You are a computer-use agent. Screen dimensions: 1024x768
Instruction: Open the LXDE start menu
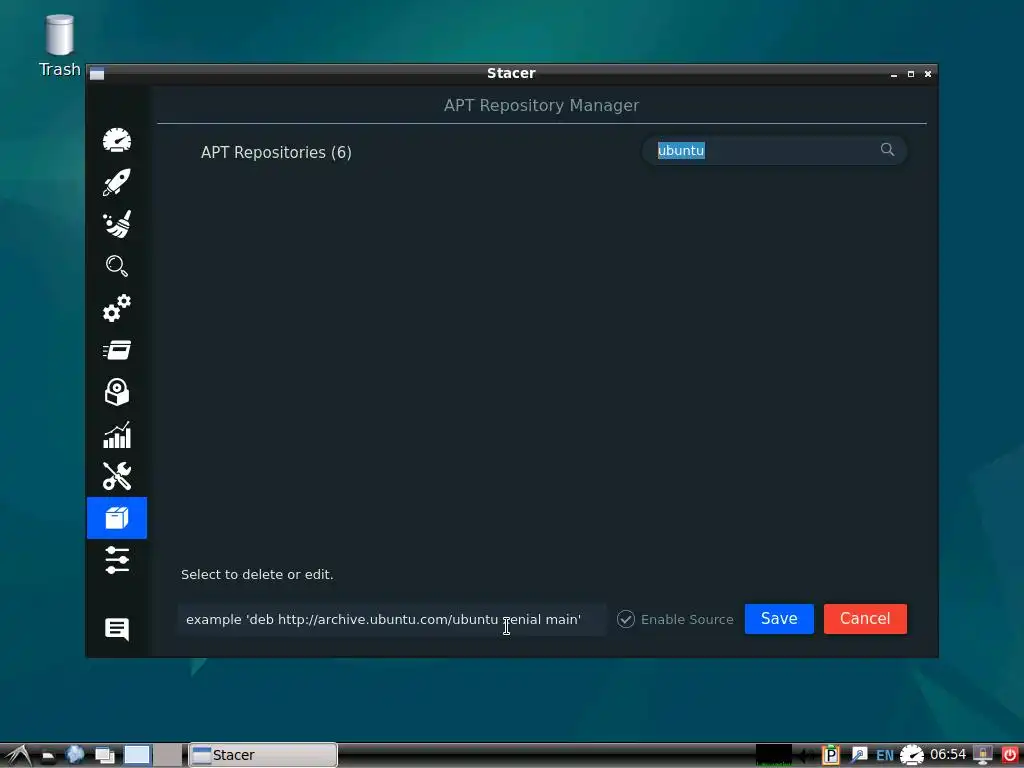[18, 756]
